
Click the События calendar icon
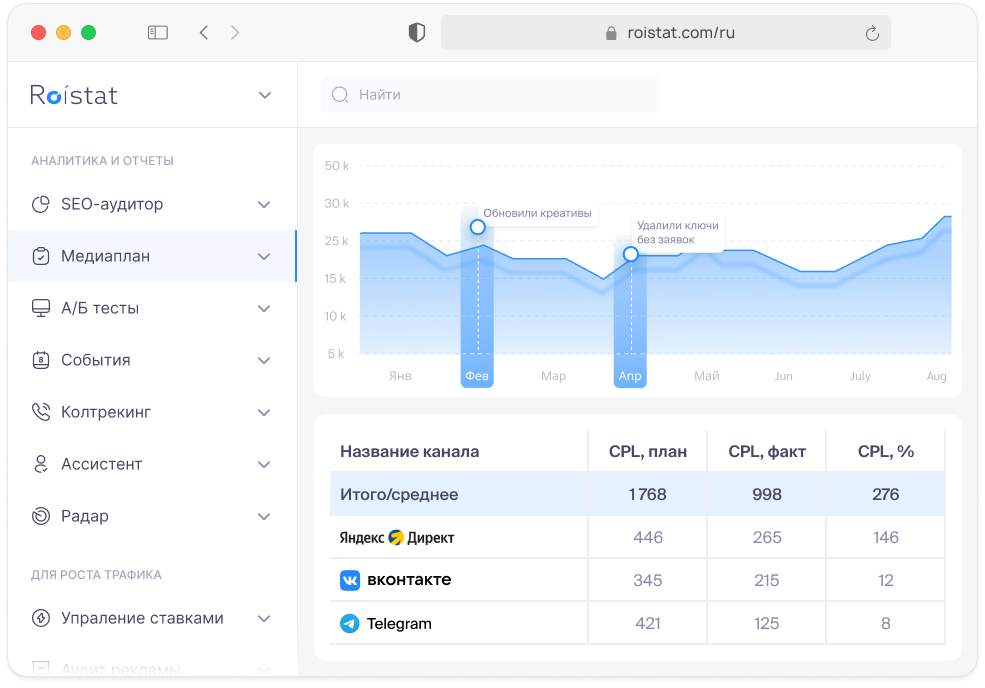click(41, 360)
